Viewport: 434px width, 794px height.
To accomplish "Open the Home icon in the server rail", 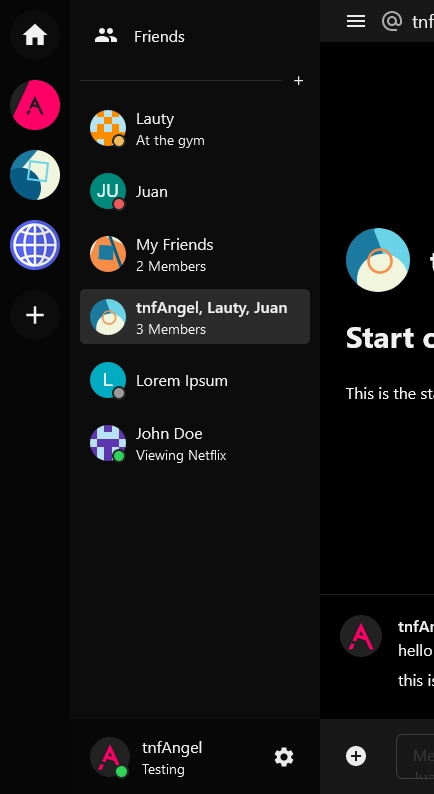I will [35, 35].
